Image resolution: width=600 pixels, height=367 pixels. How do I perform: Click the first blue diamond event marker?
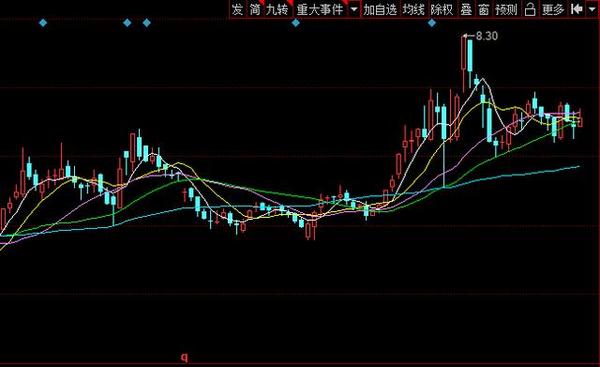pos(43,23)
